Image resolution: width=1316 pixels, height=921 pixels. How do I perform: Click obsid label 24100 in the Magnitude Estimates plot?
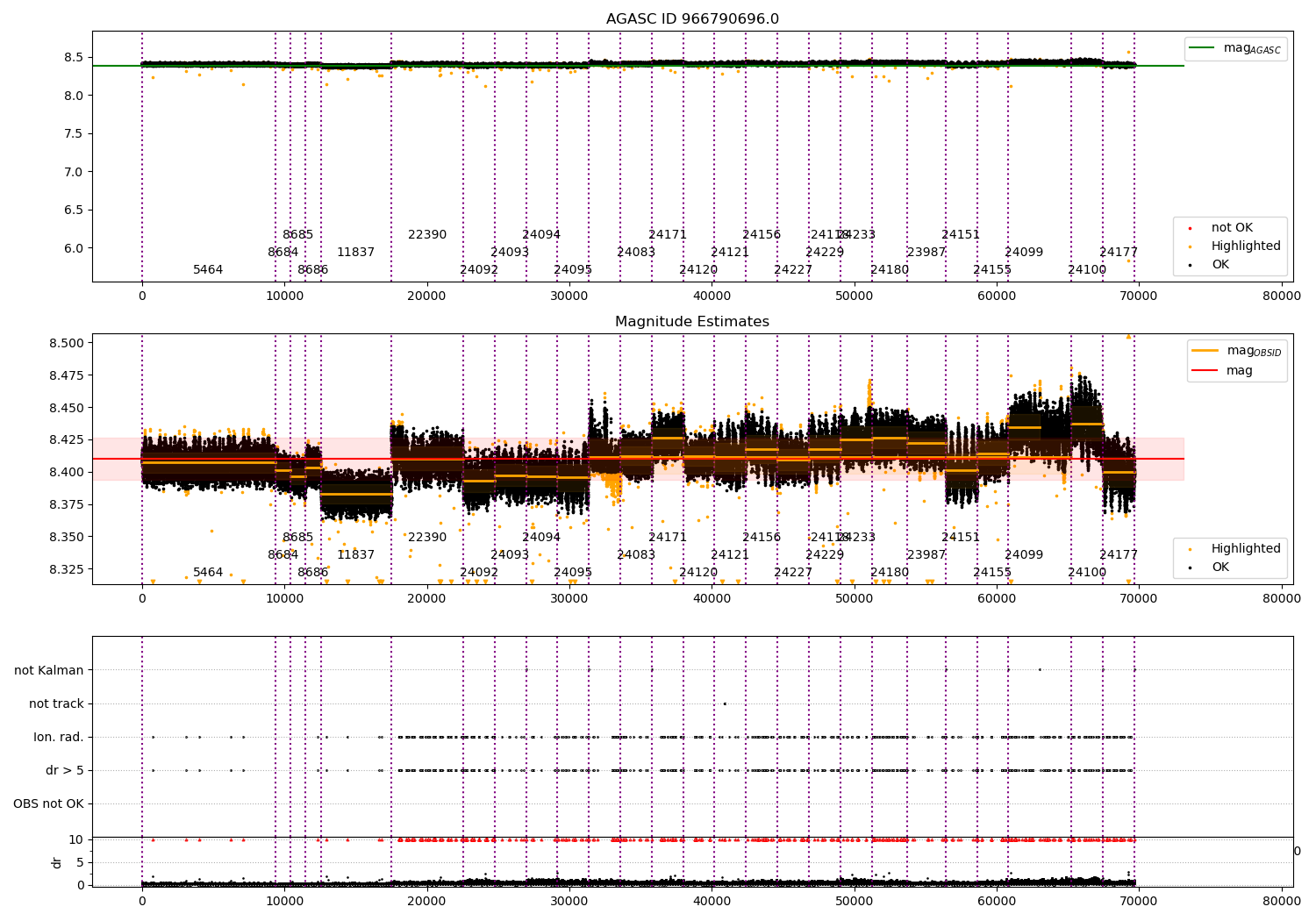1087,572
